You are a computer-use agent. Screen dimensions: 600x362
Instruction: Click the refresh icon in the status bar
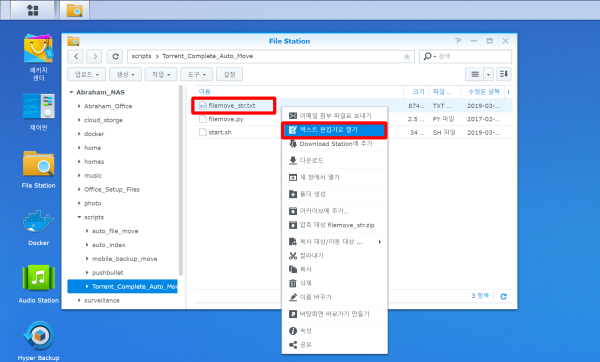pos(504,297)
